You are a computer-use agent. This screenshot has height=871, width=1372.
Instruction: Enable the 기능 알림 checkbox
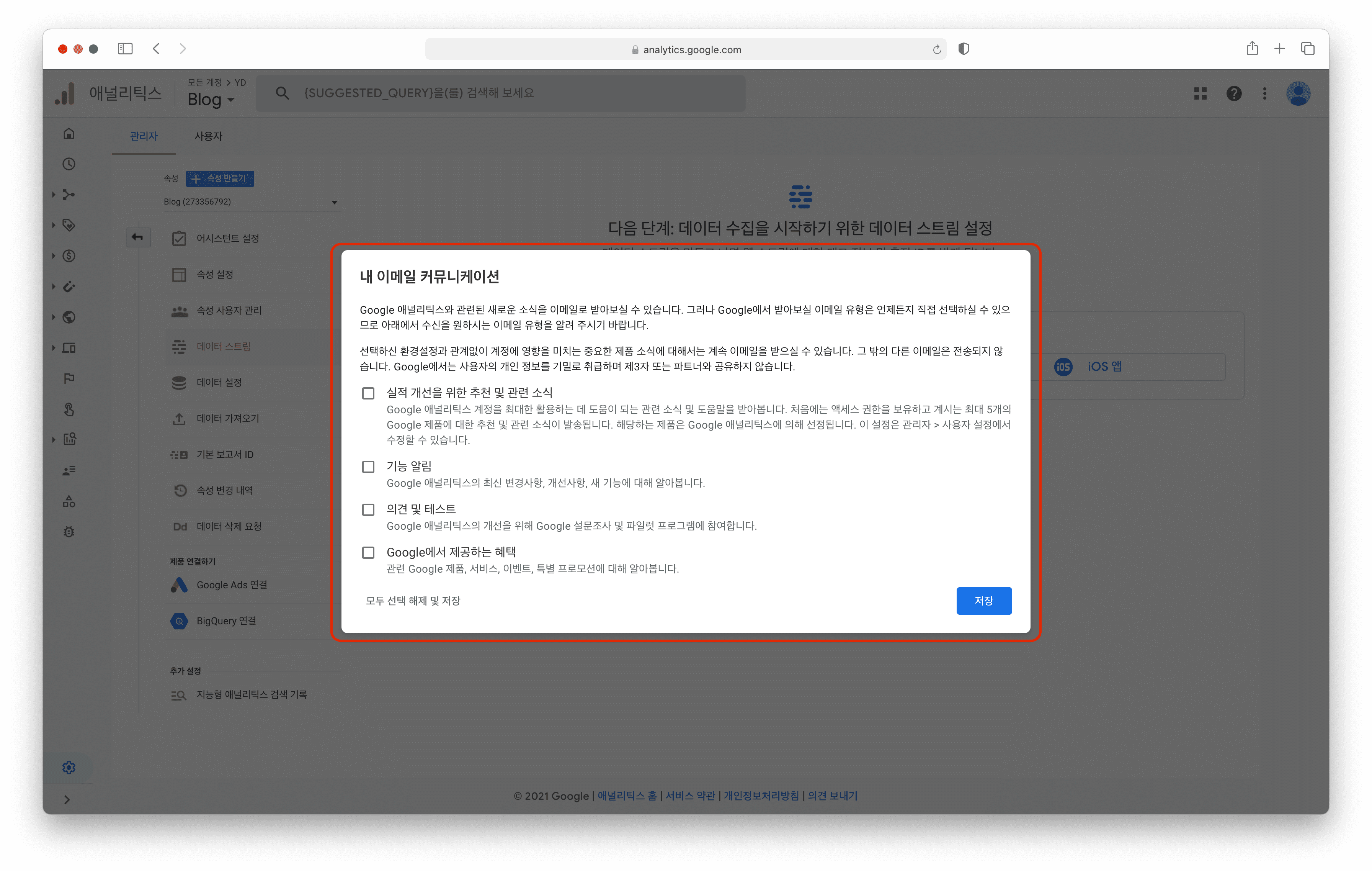tap(369, 467)
